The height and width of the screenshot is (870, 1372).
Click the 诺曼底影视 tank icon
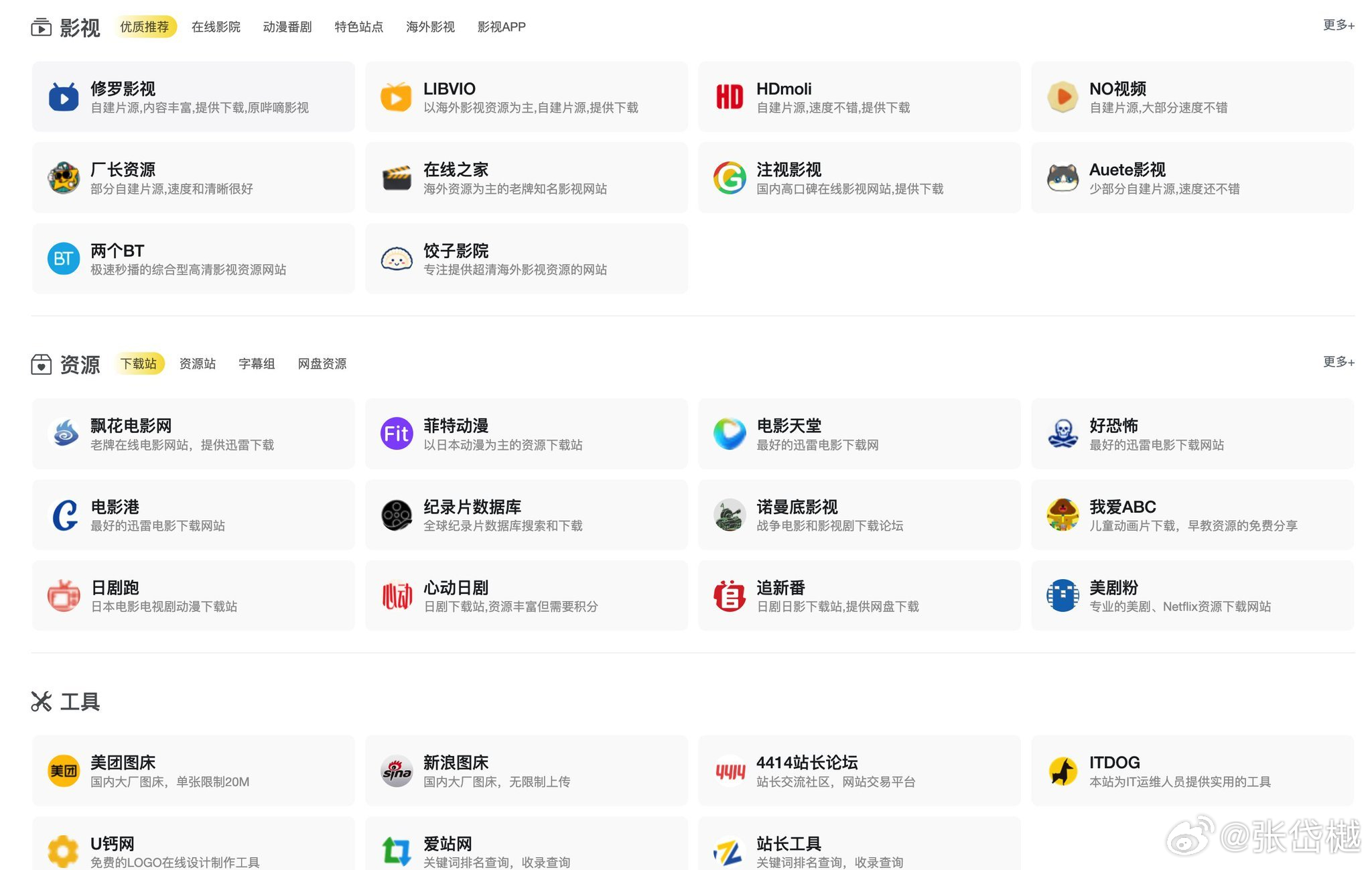pos(730,515)
